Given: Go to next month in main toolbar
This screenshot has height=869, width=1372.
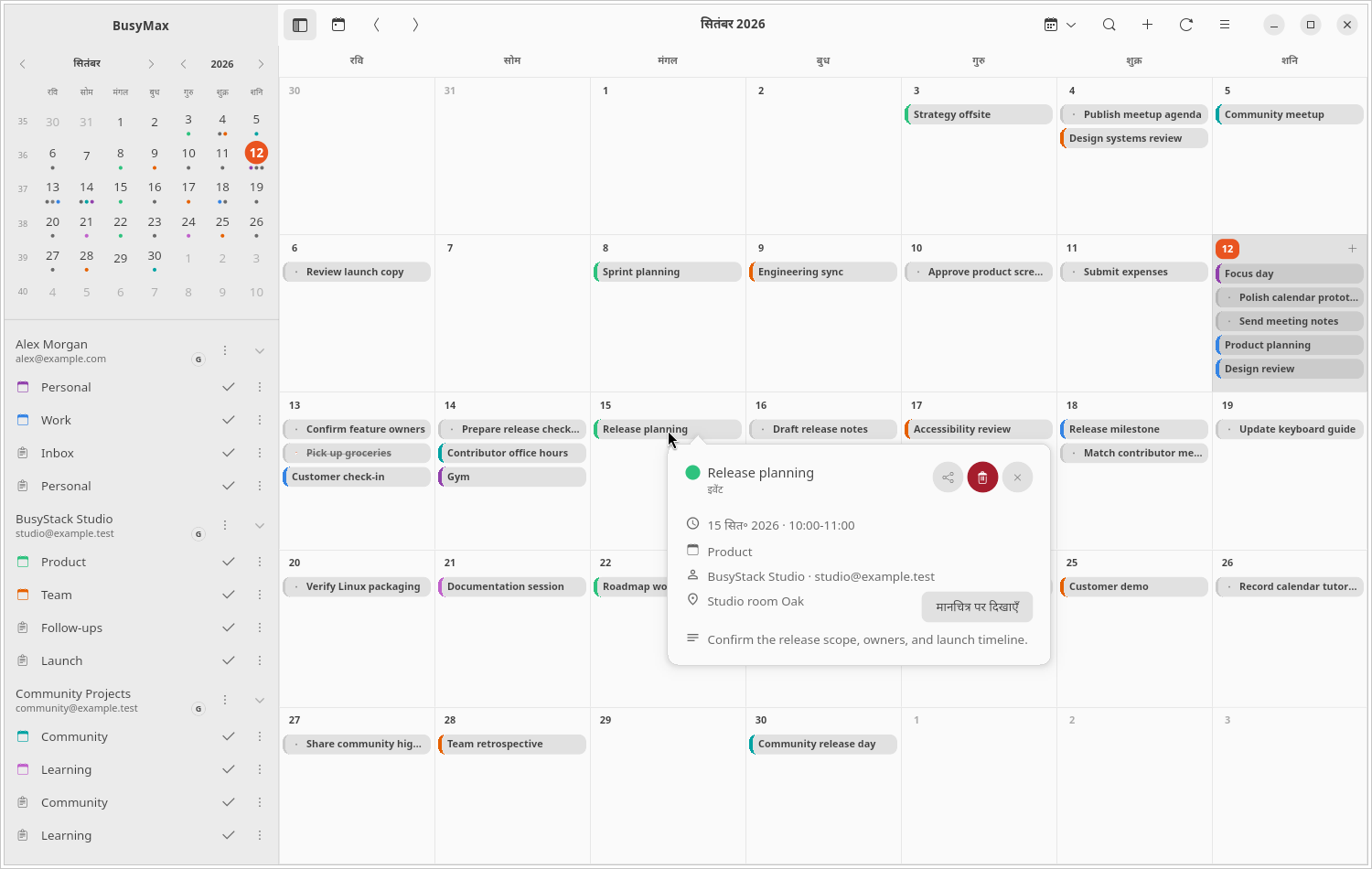Looking at the screenshot, I should click(415, 25).
